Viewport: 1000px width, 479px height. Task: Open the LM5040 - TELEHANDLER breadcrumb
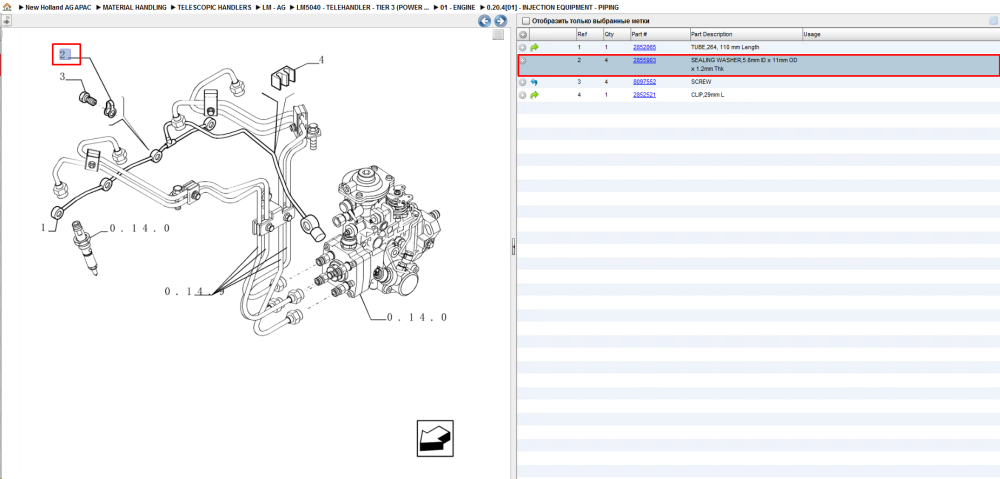(363, 7)
